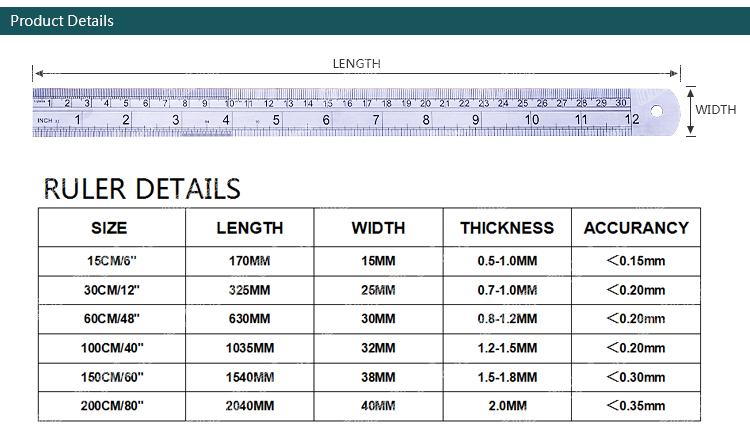Click the 2040MM length cell

(250, 406)
